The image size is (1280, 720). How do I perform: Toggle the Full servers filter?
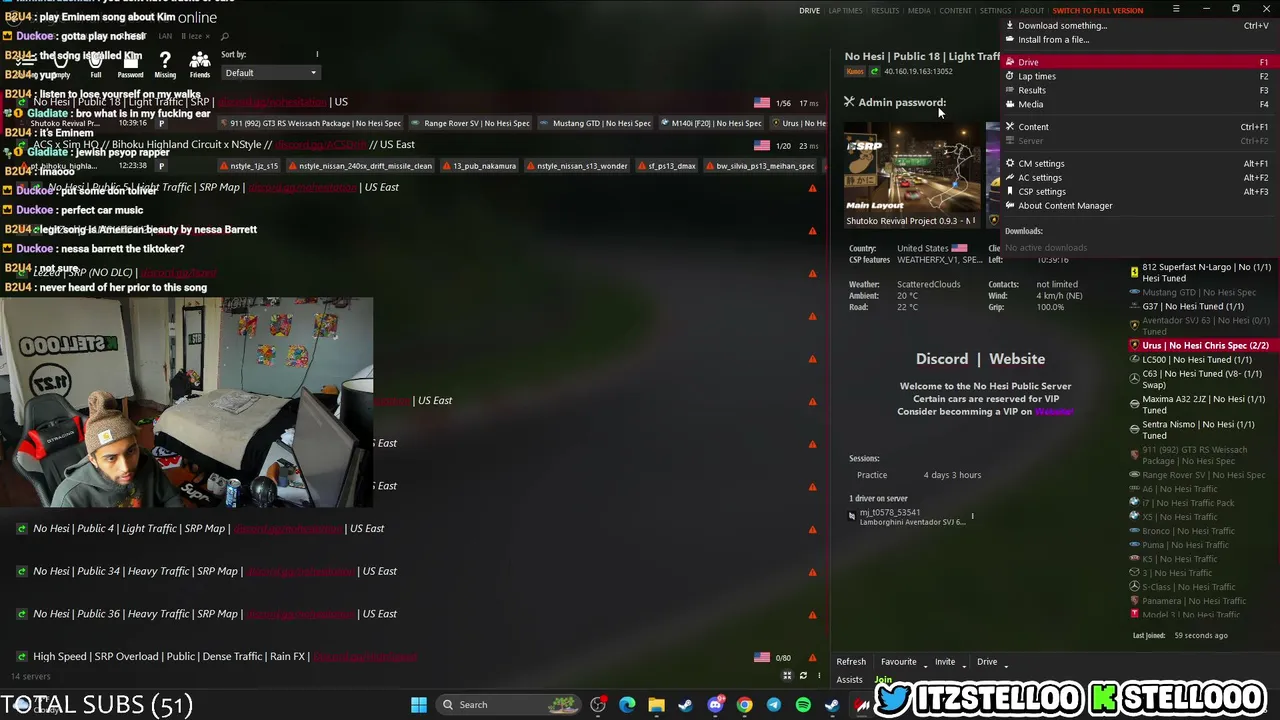coord(96,65)
